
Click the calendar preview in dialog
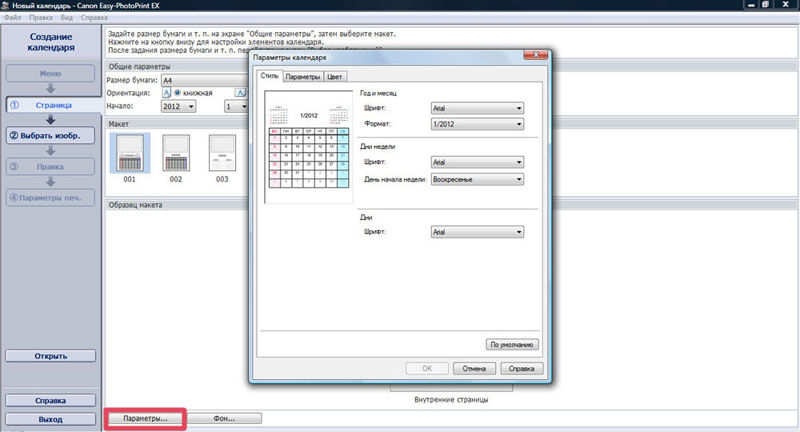309,147
